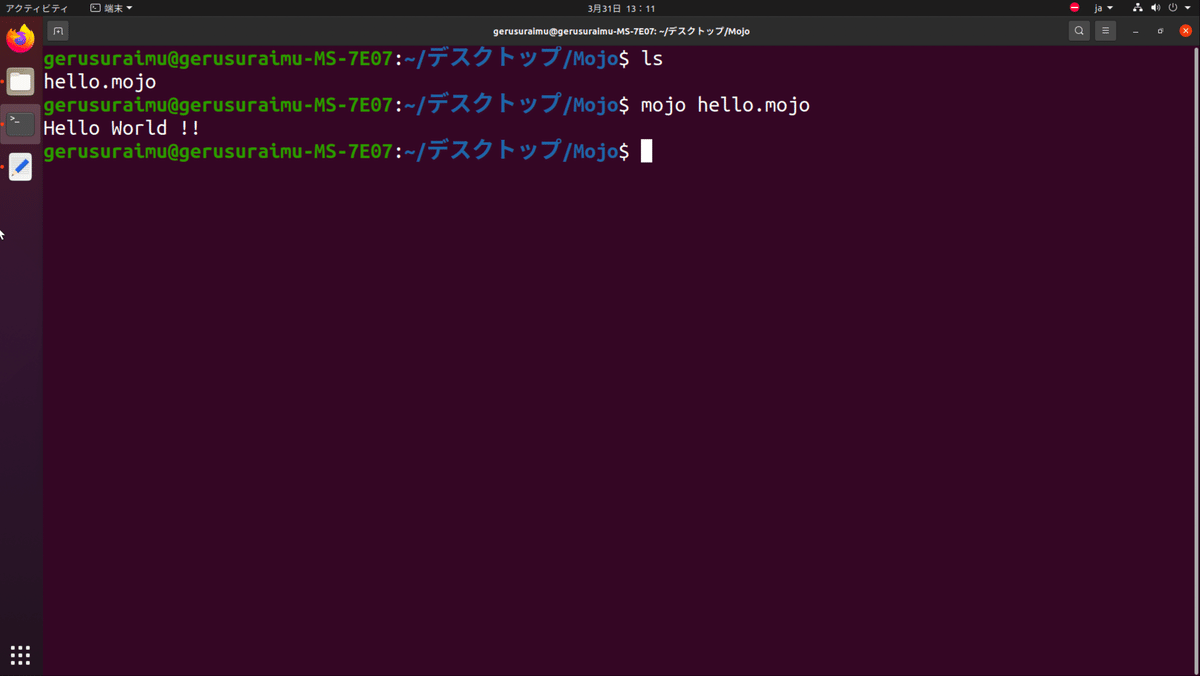
Task: Open the terminal hamburger menu
Action: 1105,31
